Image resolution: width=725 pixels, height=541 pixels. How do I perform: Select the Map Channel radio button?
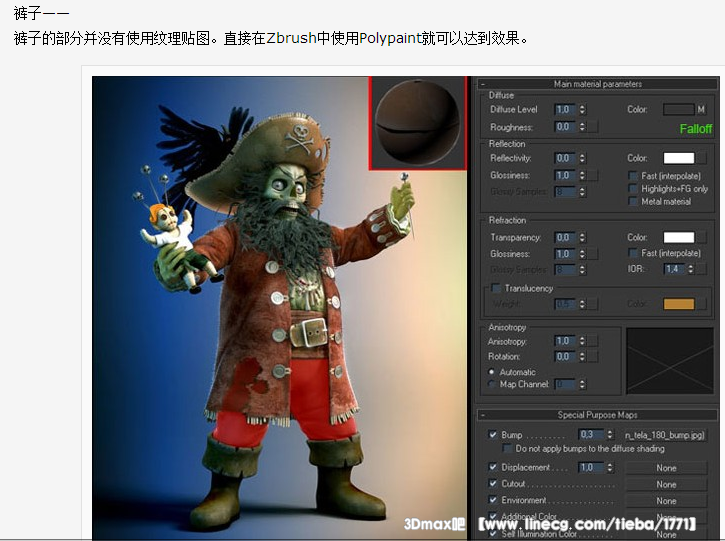492,384
